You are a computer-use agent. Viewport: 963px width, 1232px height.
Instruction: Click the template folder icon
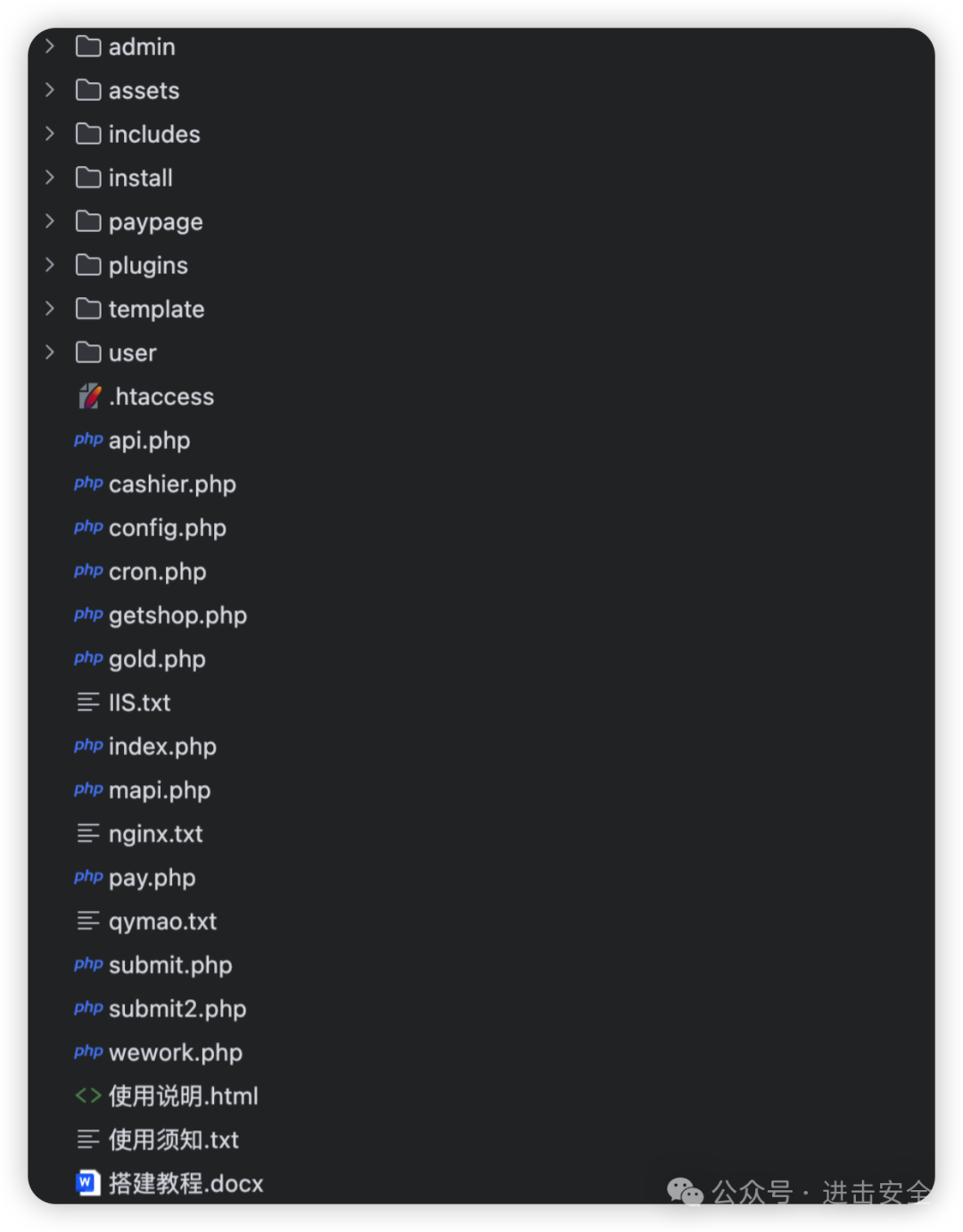88,309
